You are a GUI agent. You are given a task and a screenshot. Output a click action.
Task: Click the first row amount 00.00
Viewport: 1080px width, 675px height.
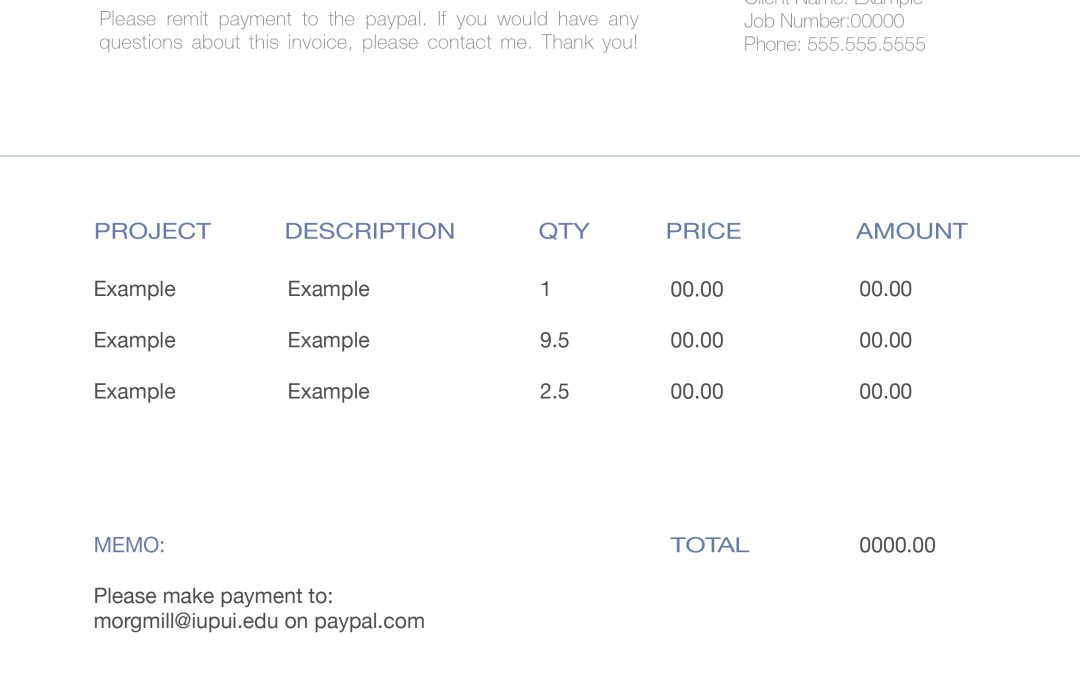tap(886, 289)
